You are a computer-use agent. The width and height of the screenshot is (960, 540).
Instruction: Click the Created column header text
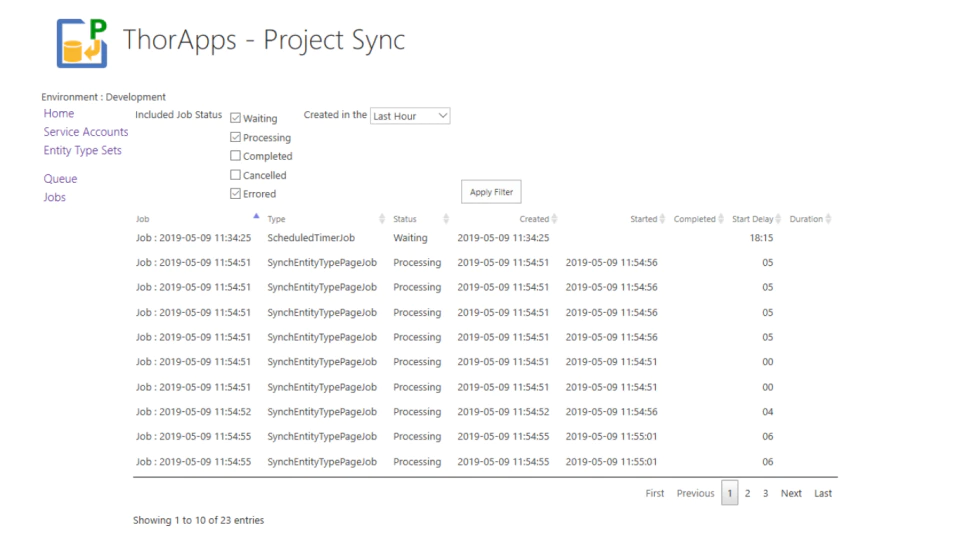(x=534, y=219)
